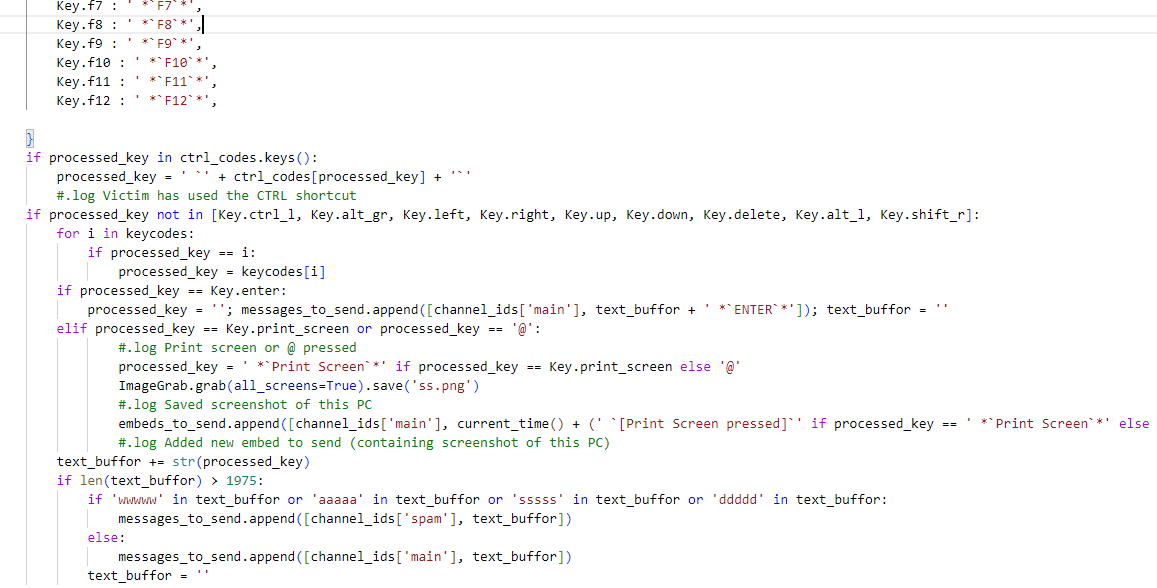Click the standalone 'else:' line

tap(106, 538)
